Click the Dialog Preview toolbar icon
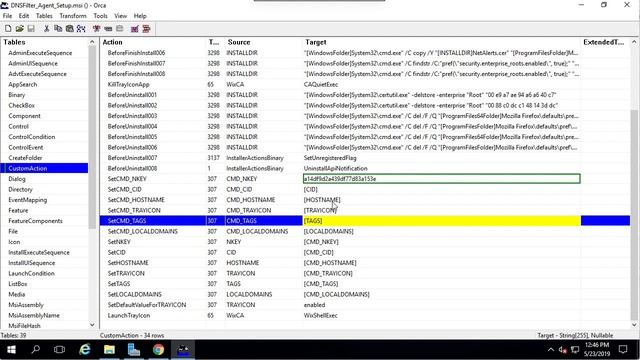 point(146,29)
